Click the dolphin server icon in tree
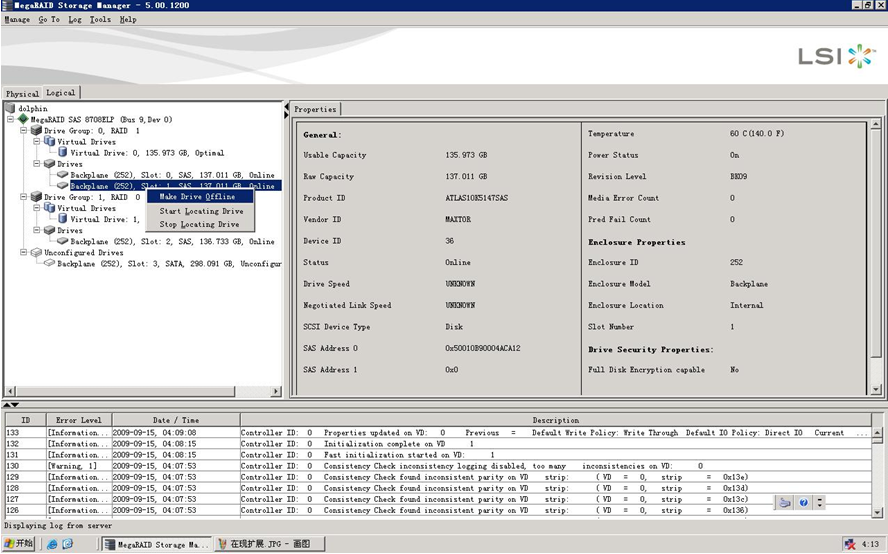The image size is (888, 554). pyautogui.click(x=10, y=108)
